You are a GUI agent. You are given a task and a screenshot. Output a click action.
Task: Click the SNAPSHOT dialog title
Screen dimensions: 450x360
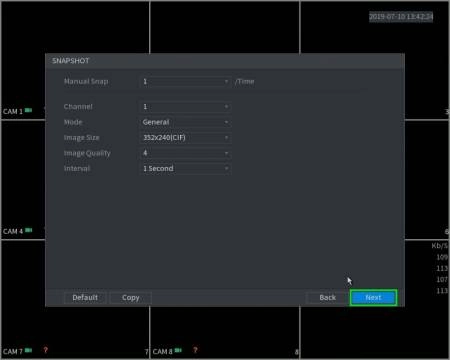(x=71, y=61)
